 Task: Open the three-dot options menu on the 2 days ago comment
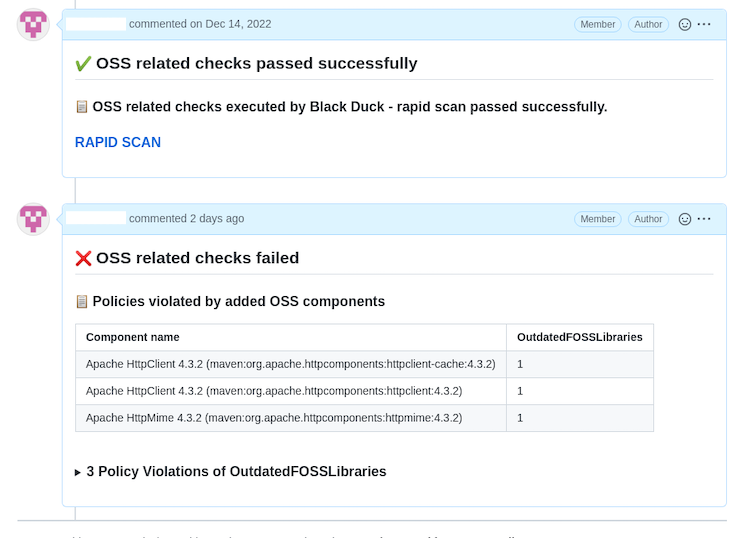click(704, 219)
